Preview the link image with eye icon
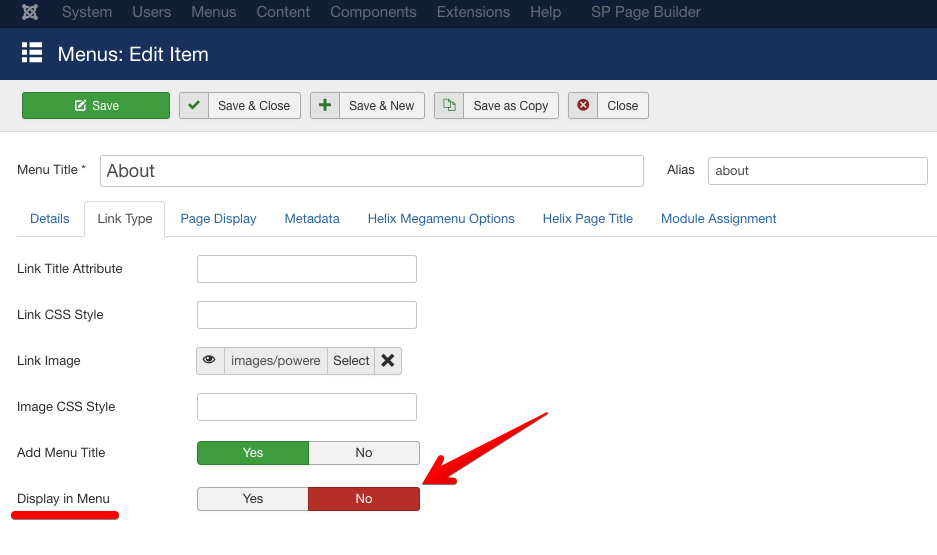 pos(210,361)
